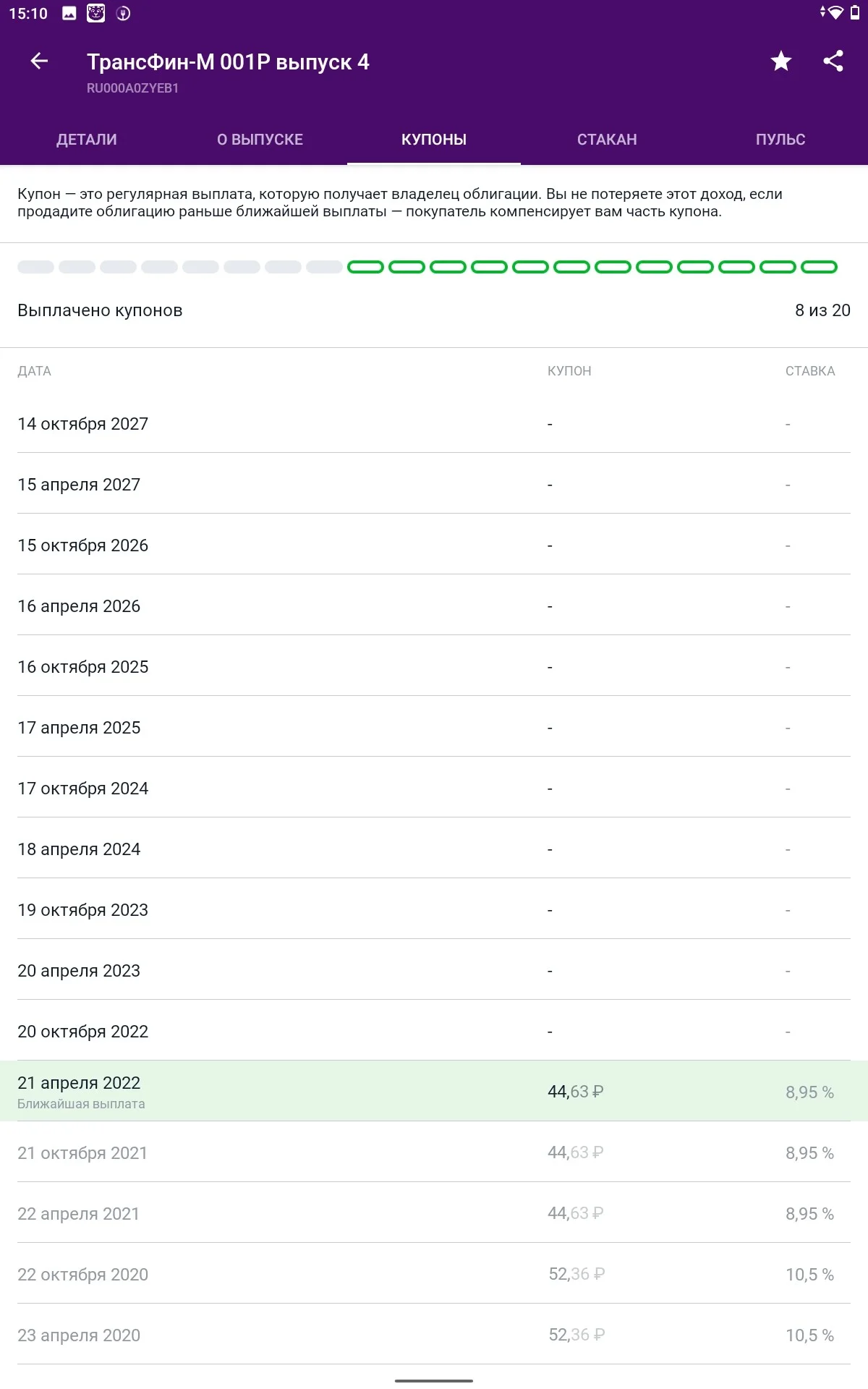Tap the battery status icon

tap(854, 12)
